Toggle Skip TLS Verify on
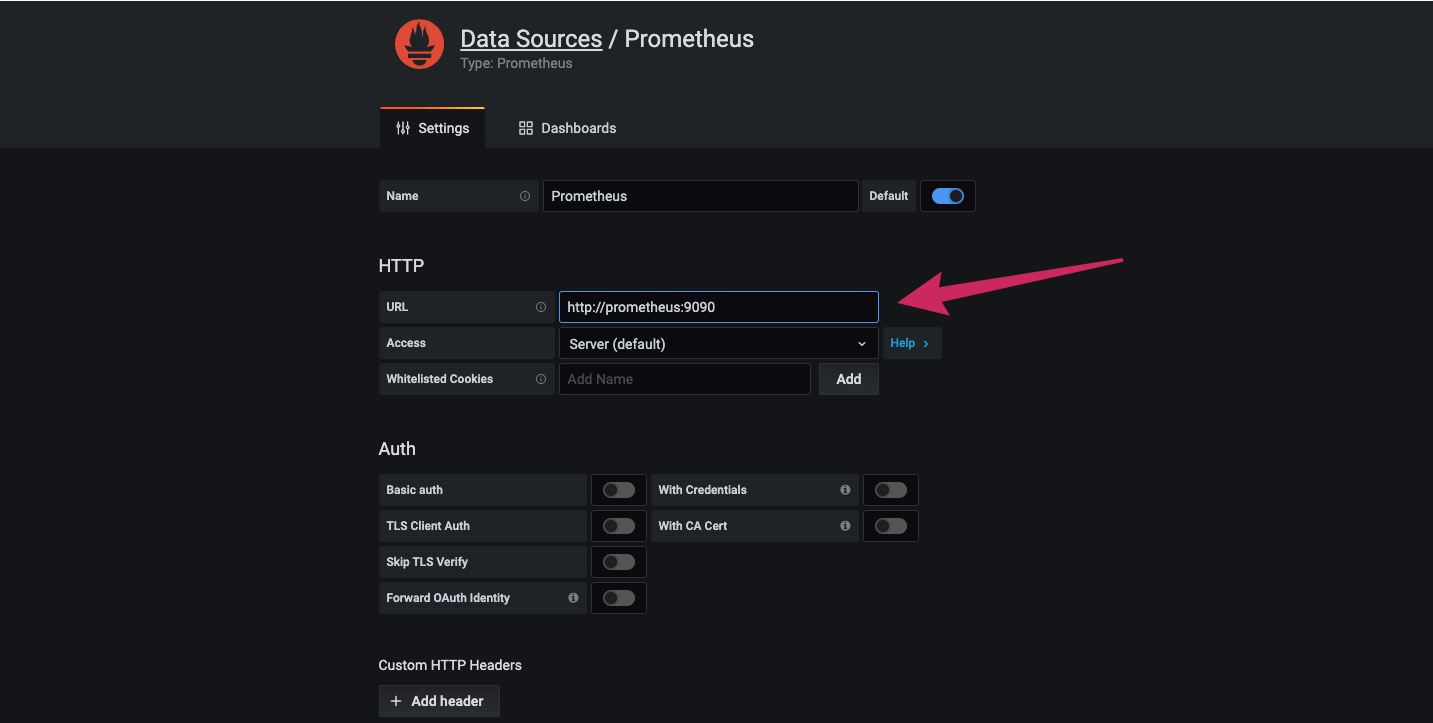 click(x=619, y=562)
